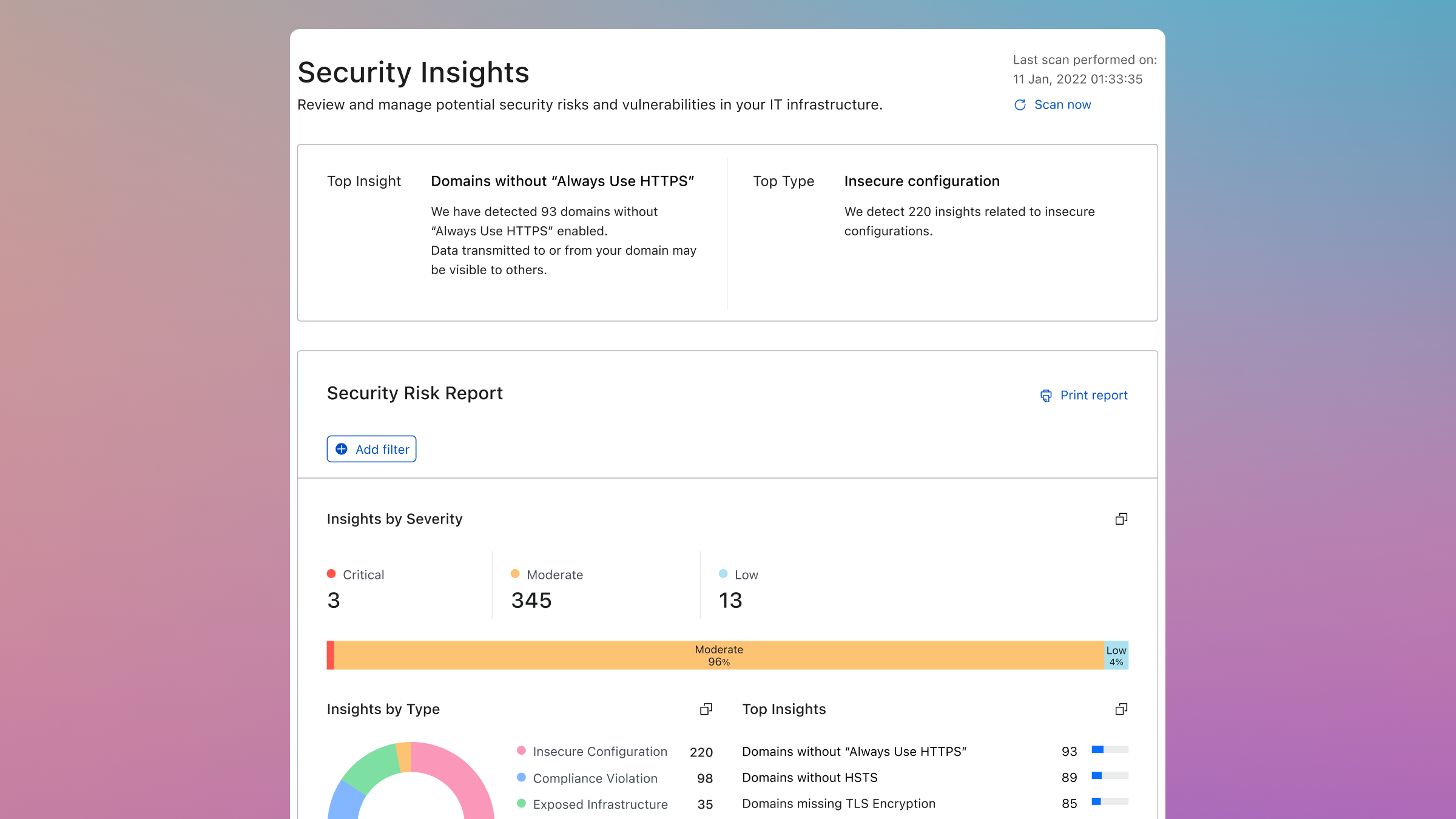The width and height of the screenshot is (1456, 819).
Task: Open Domains without "Always Use HTTPS" row
Action: coord(854,752)
